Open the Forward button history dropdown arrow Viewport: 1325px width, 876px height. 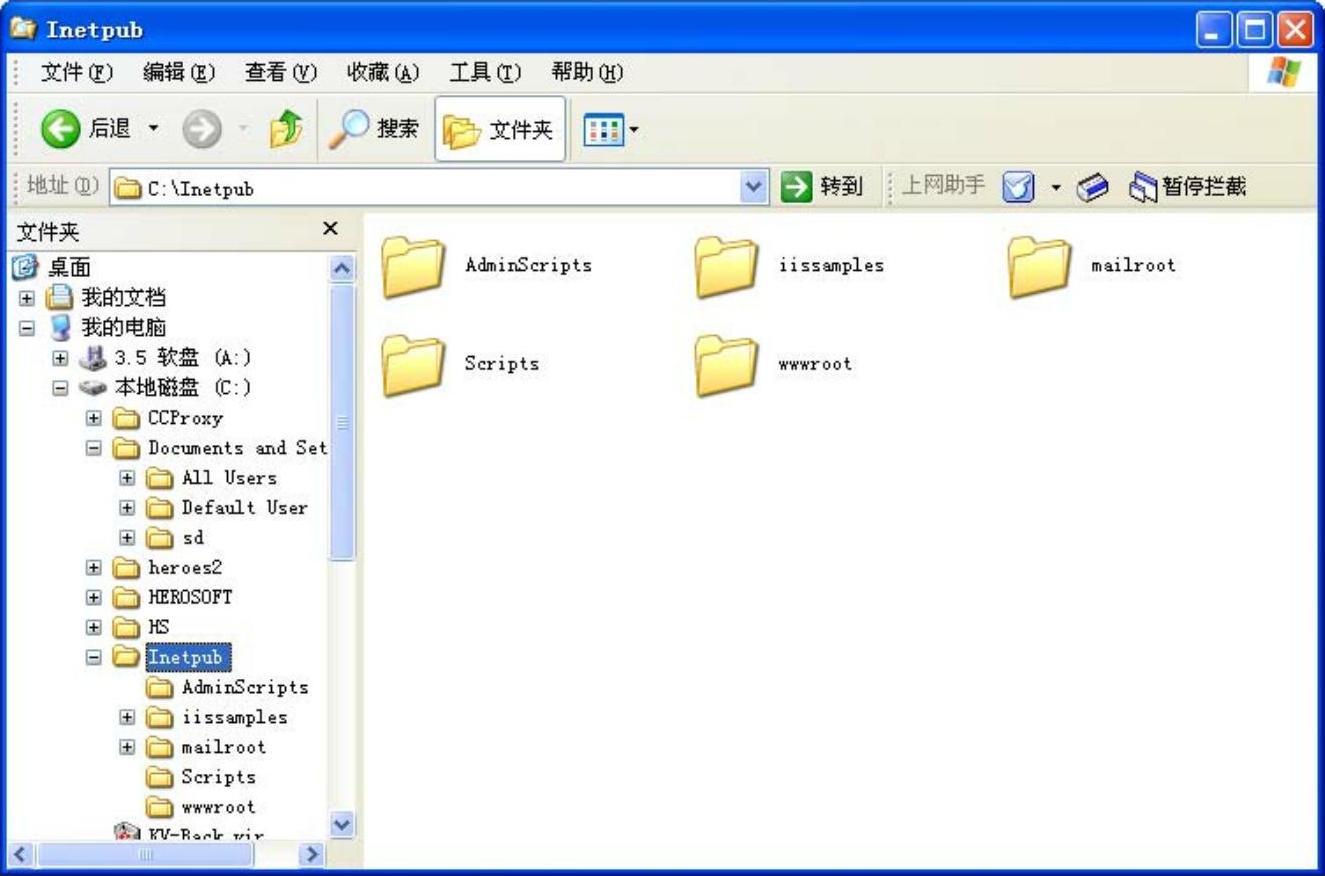[x=241, y=130]
